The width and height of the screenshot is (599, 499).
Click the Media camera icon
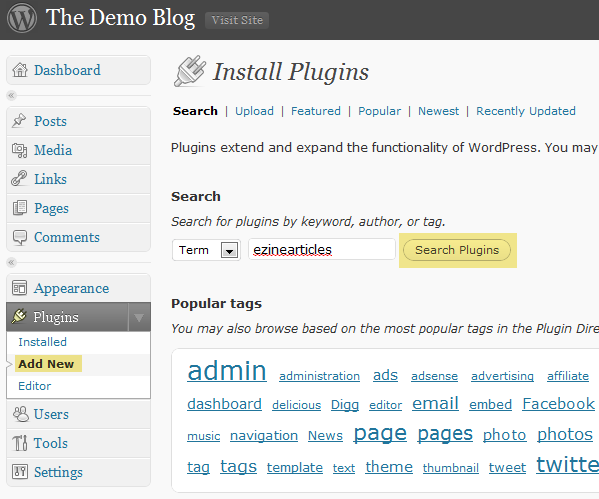coord(19,150)
